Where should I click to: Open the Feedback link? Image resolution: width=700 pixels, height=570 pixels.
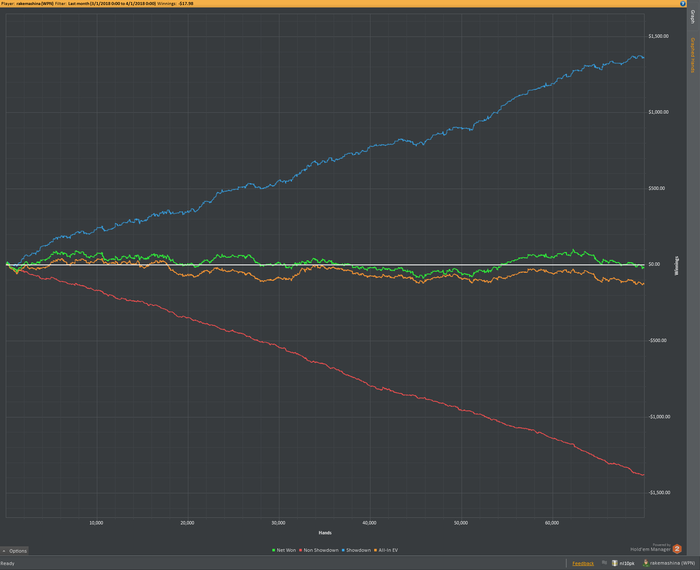point(583,563)
